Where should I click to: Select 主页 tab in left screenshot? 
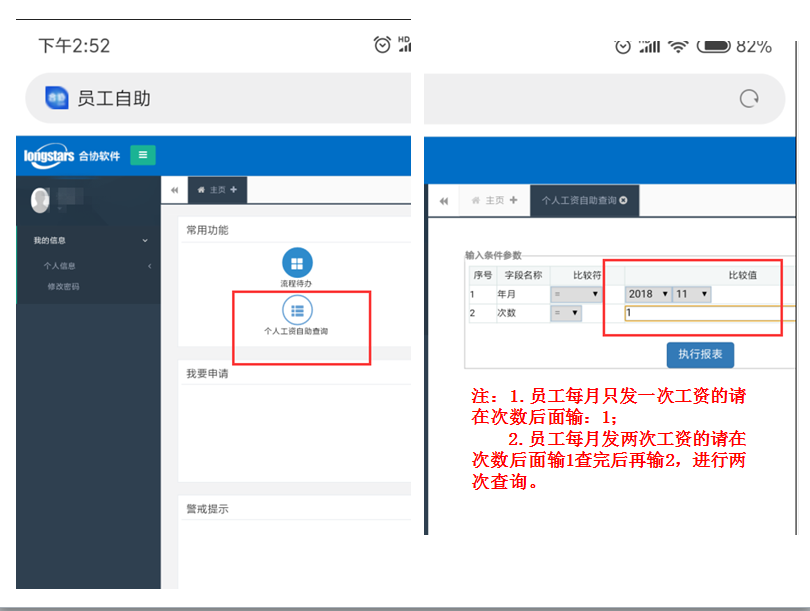[217, 190]
